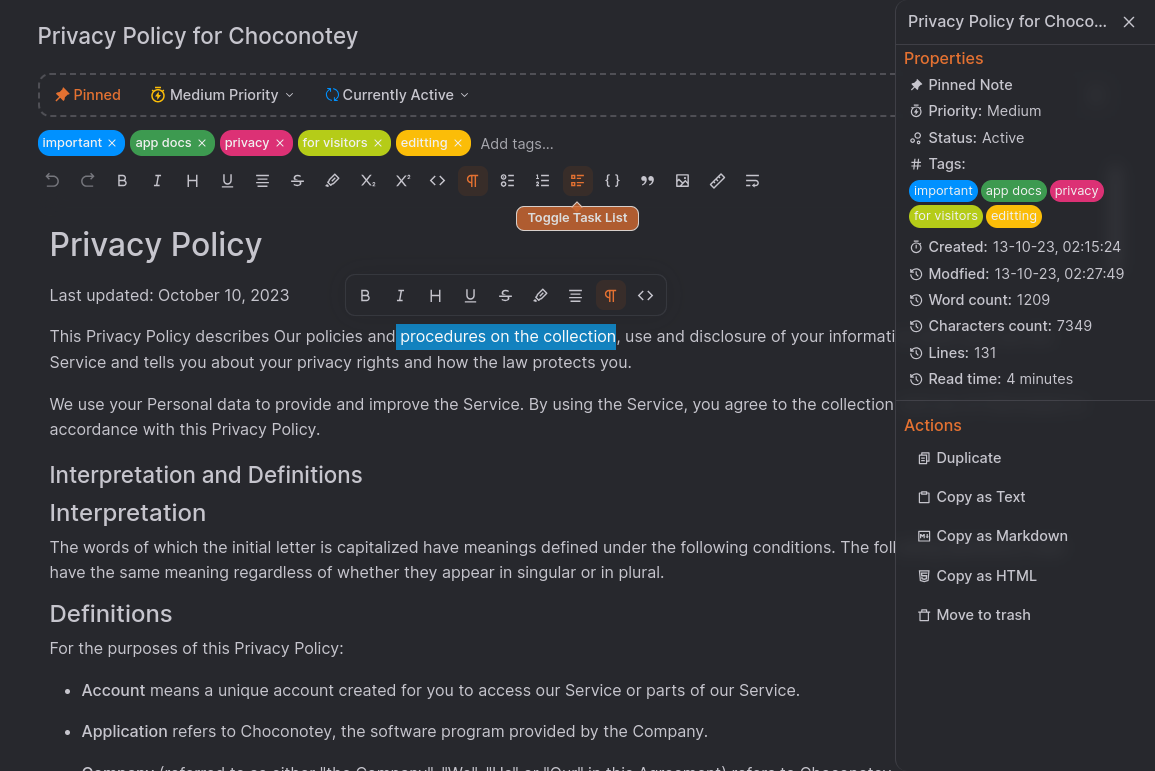
Task: Click the for visitors tag in Properties panel
Action: pyautogui.click(x=945, y=216)
